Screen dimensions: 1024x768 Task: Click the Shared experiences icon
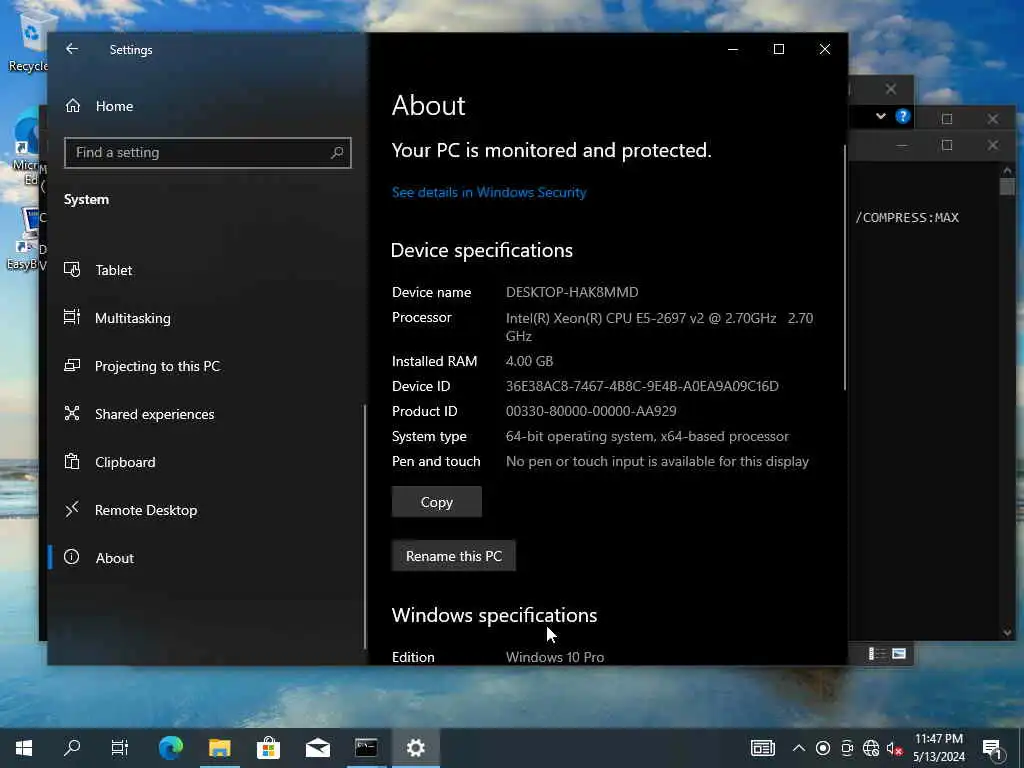pyautogui.click(x=72, y=413)
